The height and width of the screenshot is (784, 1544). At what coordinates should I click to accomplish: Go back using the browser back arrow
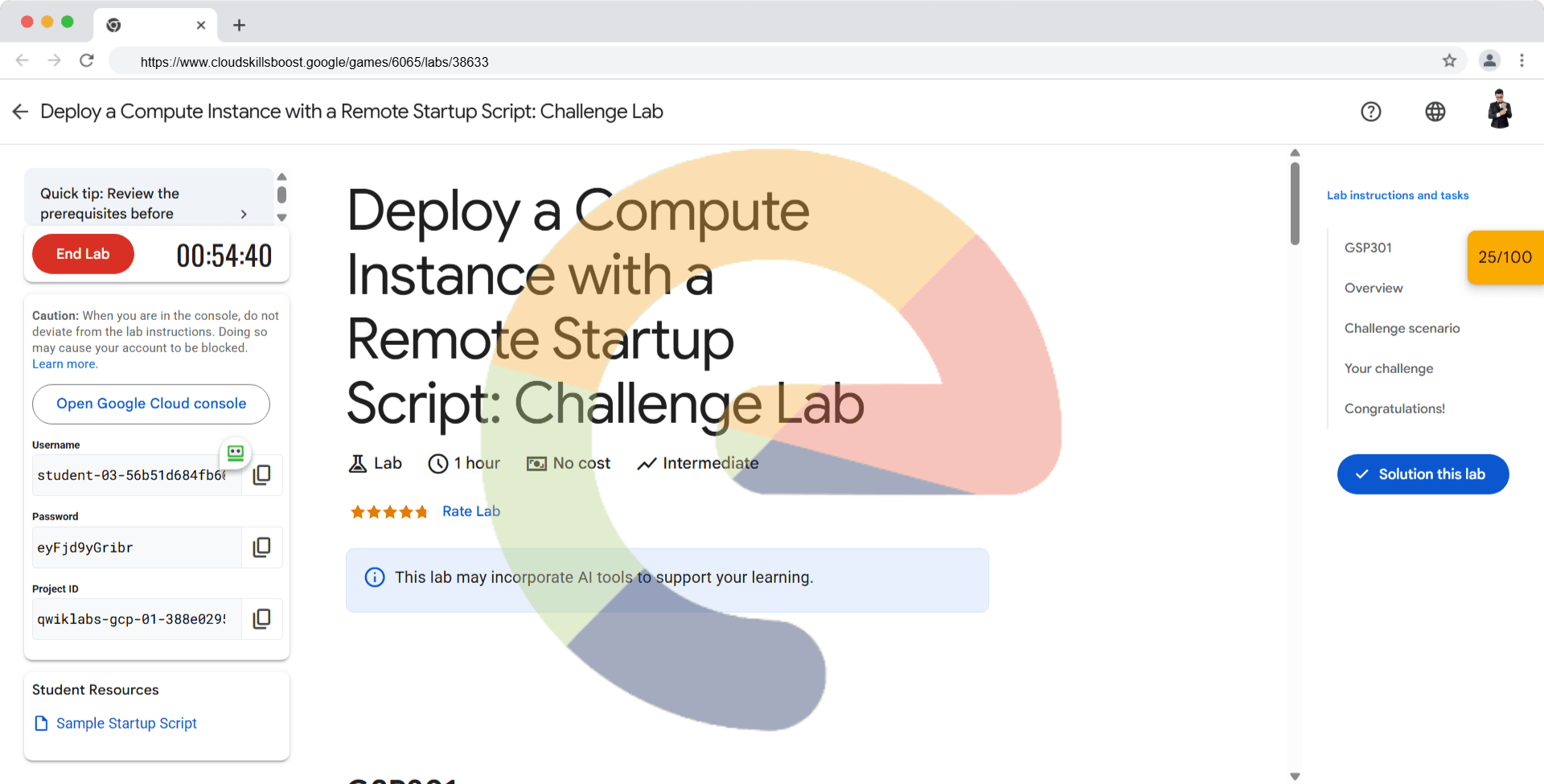[23, 60]
